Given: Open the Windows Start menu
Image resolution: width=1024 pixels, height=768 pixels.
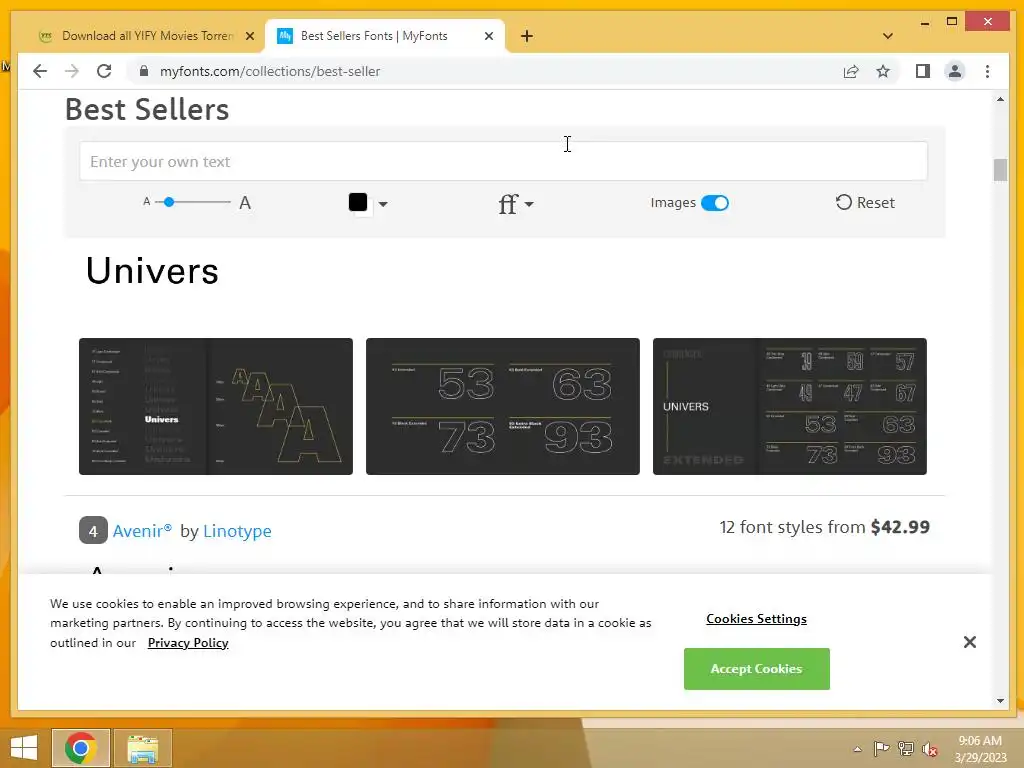Looking at the screenshot, I should click(24, 748).
